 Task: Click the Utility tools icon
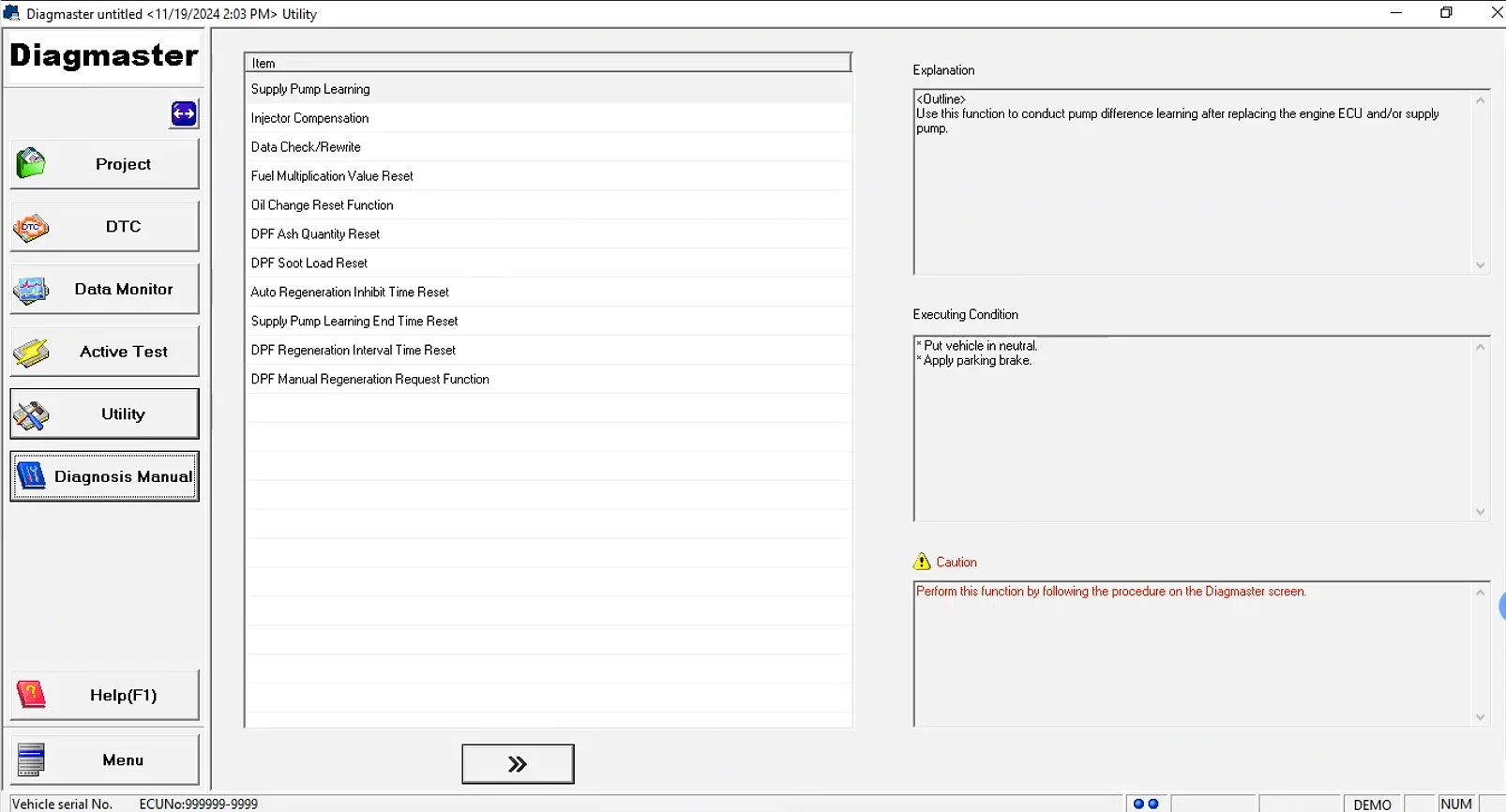31,415
